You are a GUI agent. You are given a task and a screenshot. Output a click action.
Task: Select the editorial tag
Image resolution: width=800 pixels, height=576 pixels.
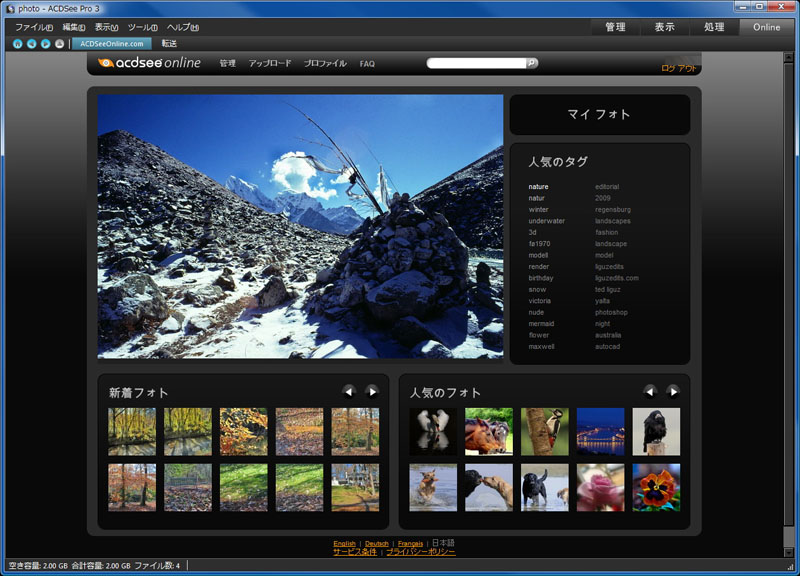click(x=607, y=187)
